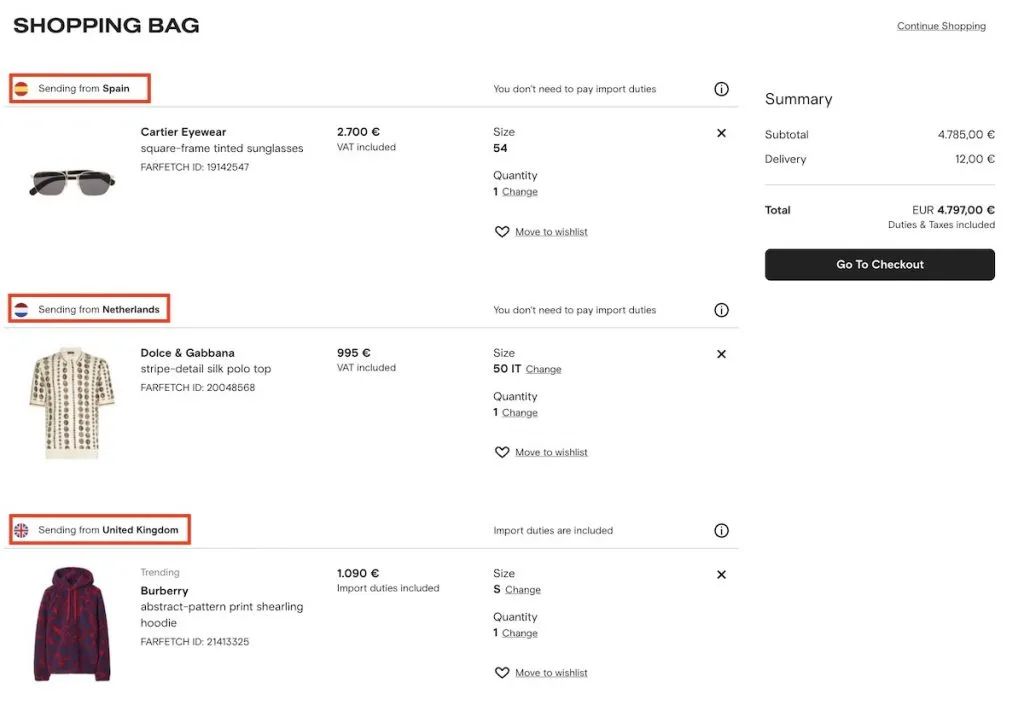Click heart icon for Dolce & Gabbana polo

click(502, 453)
